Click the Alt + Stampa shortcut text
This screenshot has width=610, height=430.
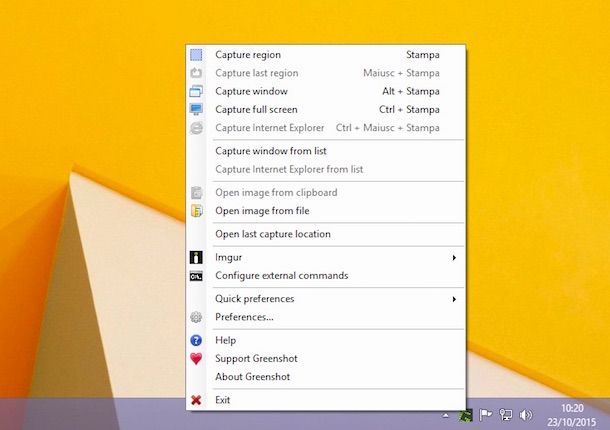click(411, 91)
